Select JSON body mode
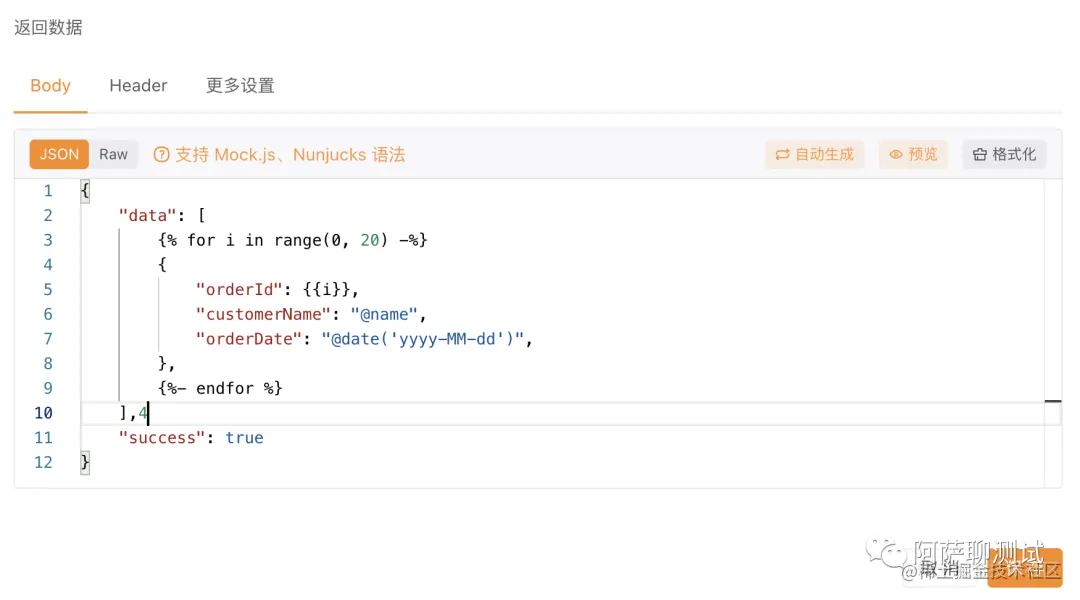 [x=60, y=154]
